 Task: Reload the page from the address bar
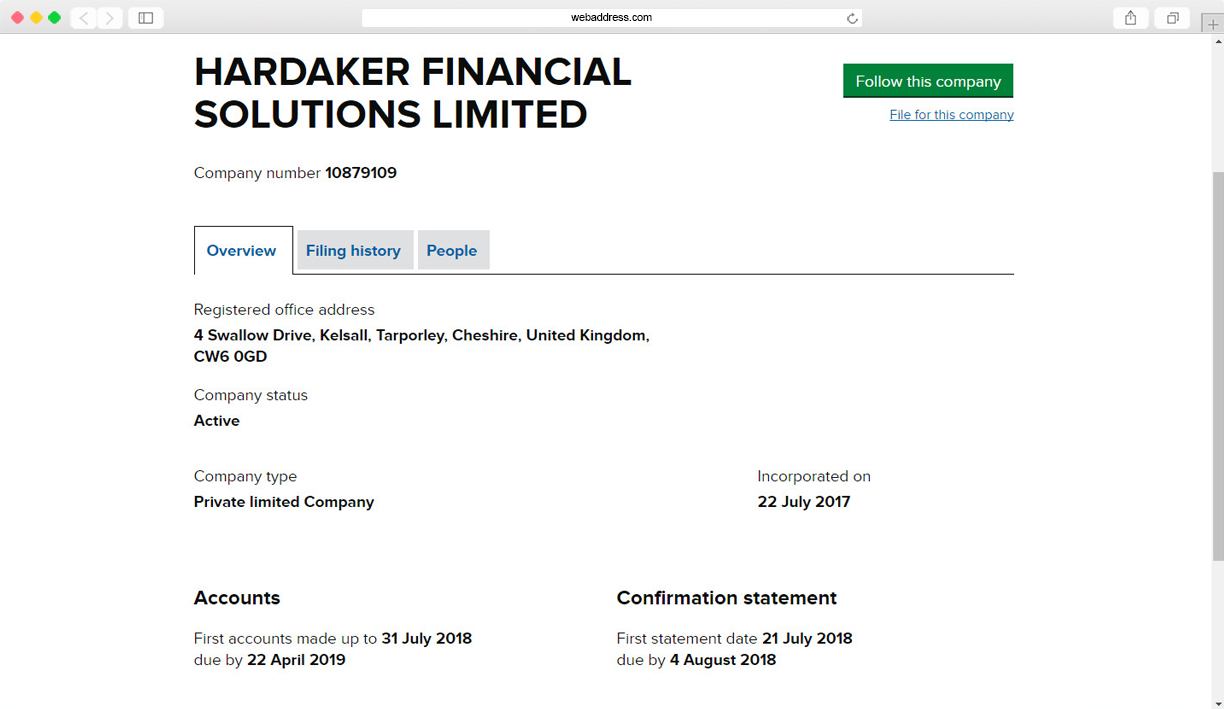click(x=852, y=18)
